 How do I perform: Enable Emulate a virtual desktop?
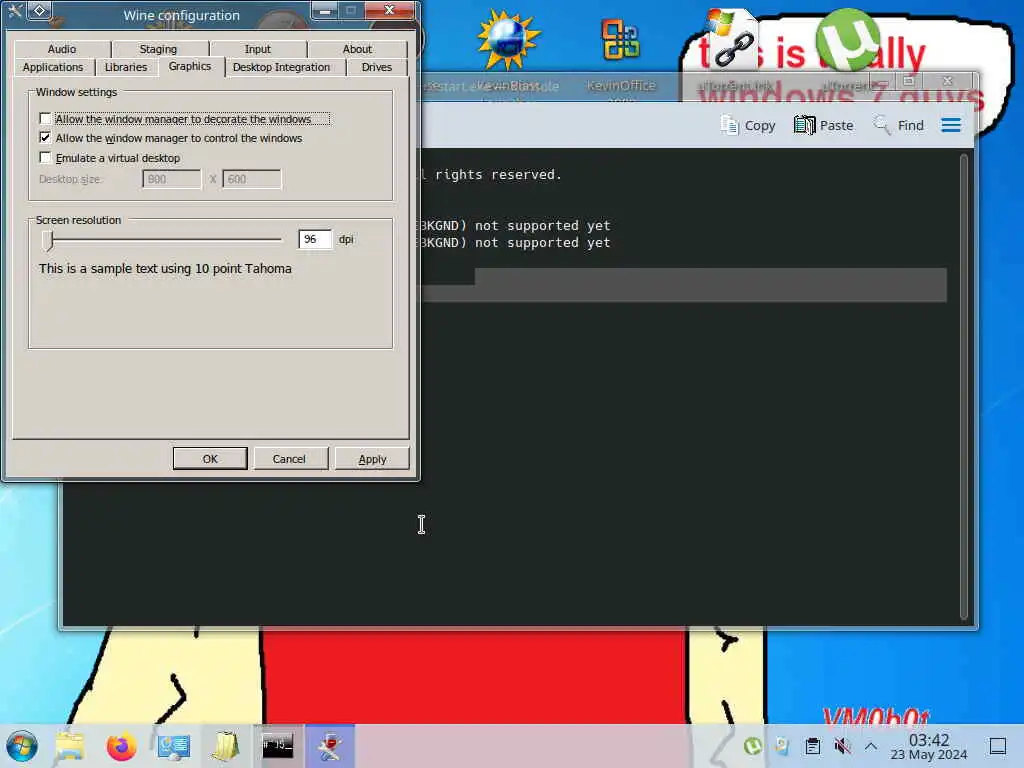[45, 157]
